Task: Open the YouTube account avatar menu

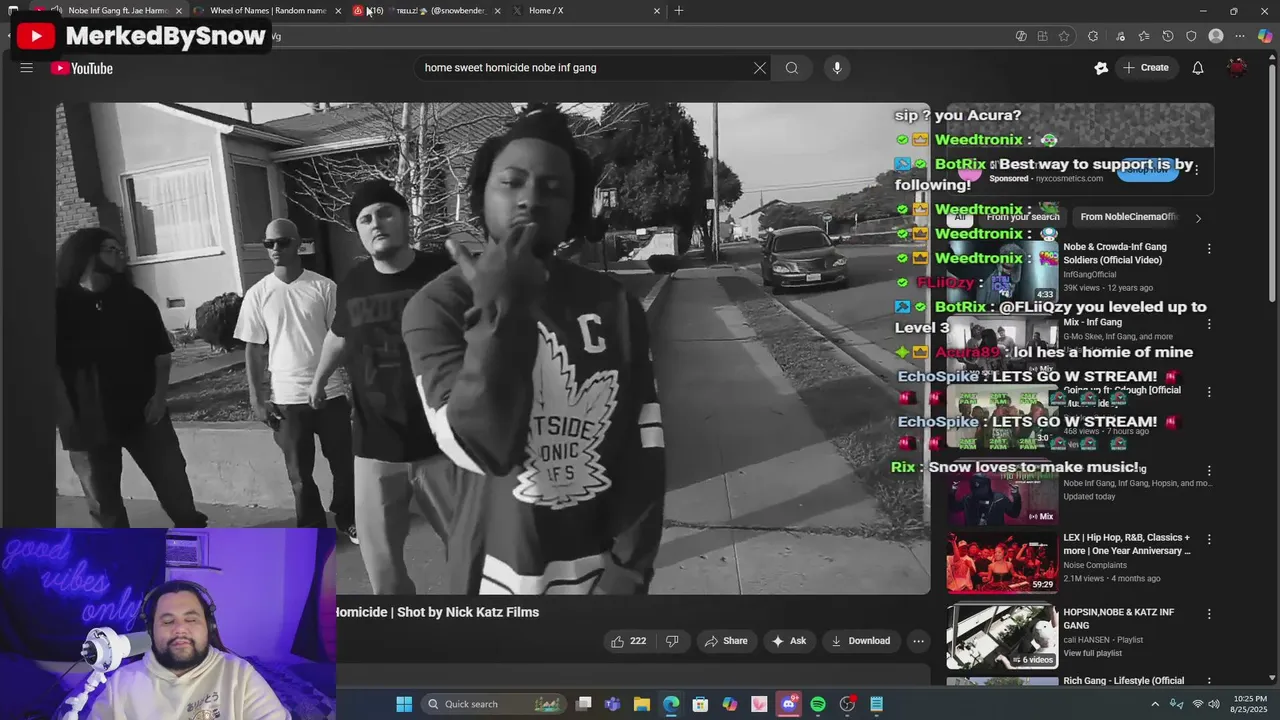Action: coord(1238,68)
